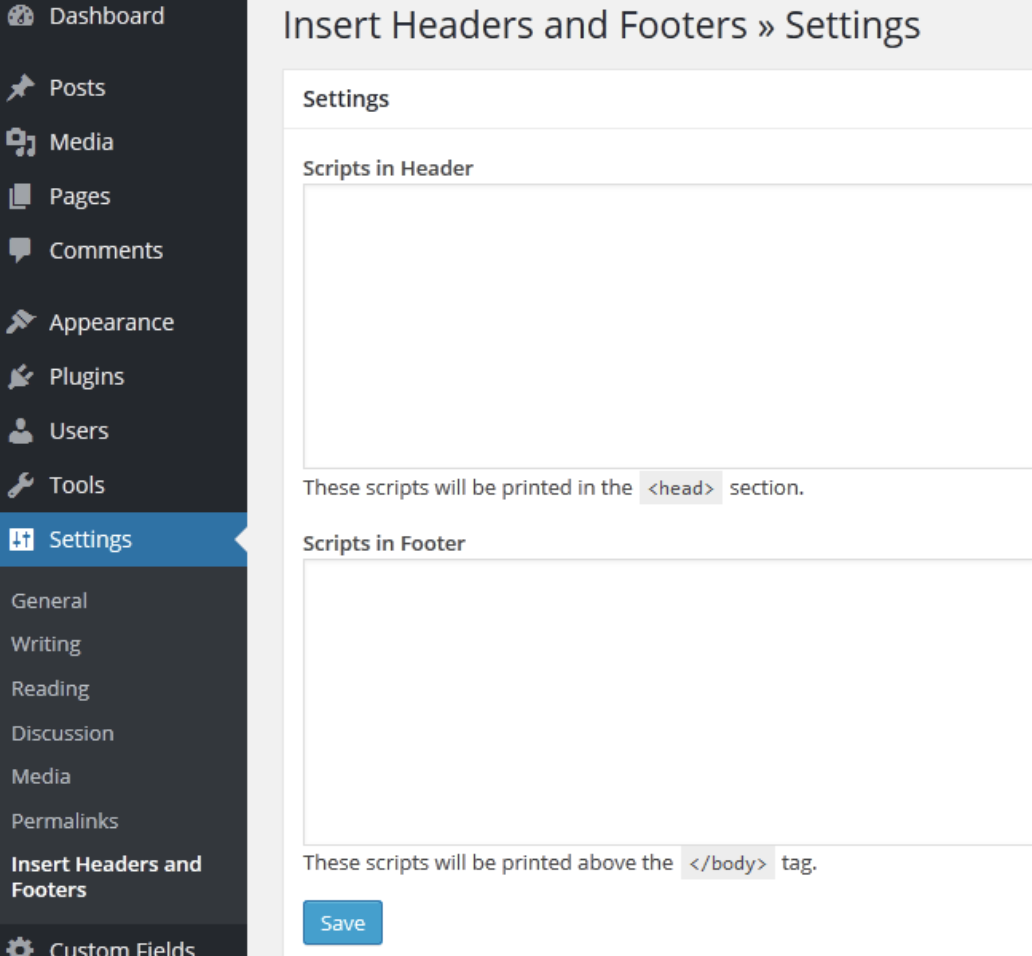1032x956 pixels.
Task: Click the Posts pushpin icon
Action: pyautogui.click(x=20, y=88)
